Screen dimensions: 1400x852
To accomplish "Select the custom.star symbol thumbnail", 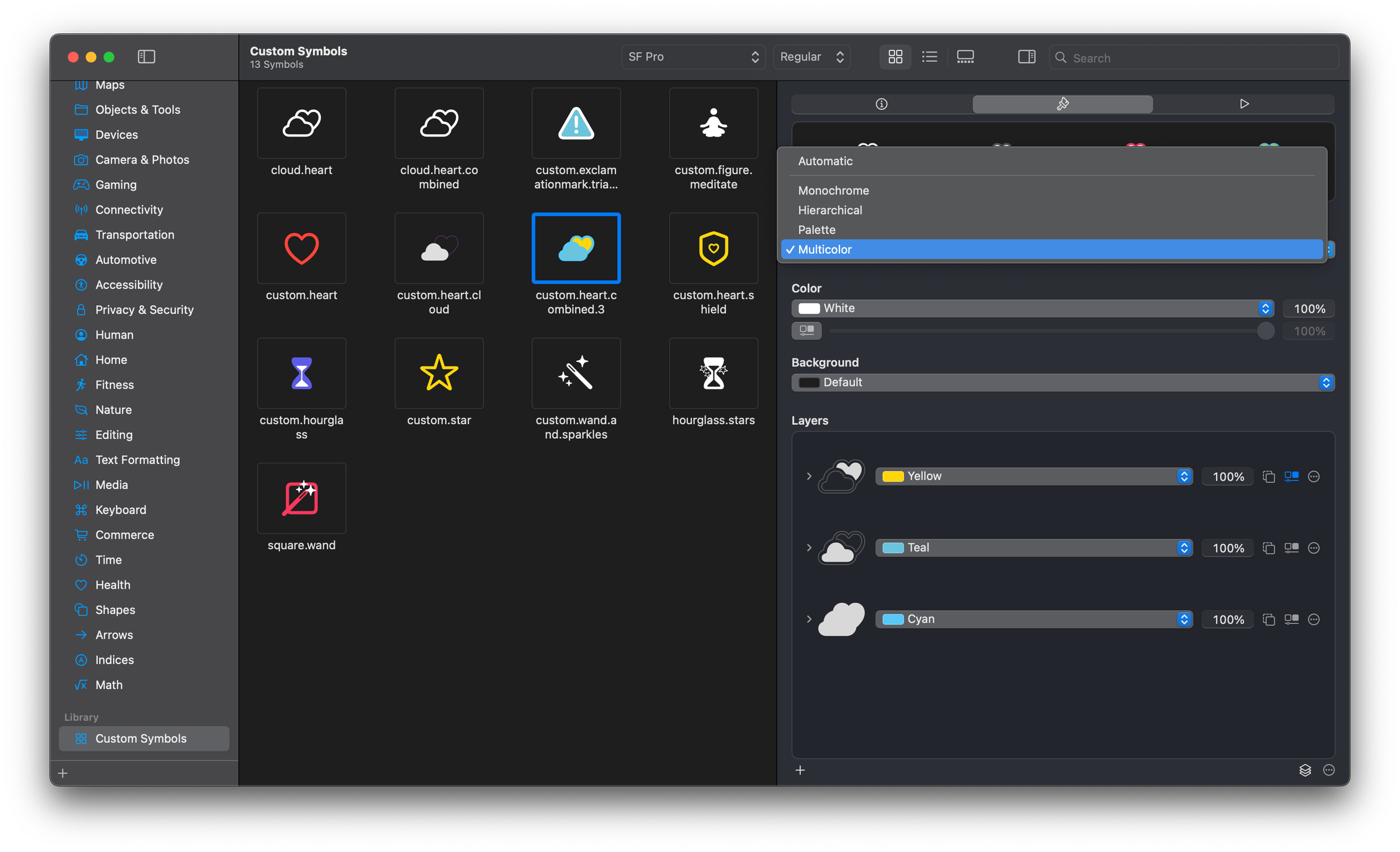I will 439,373.
